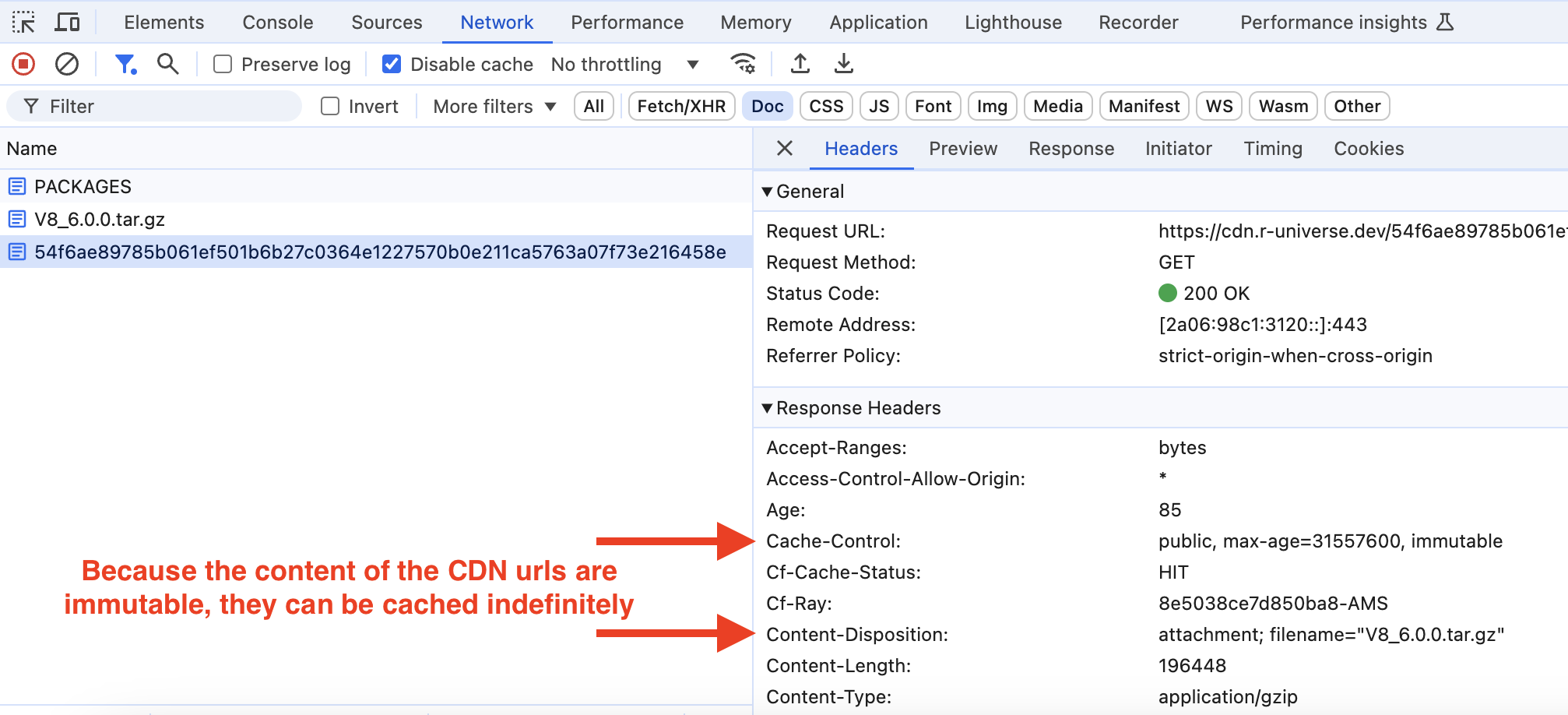Open the No throttling dropdown

click(x=624, y=64)
